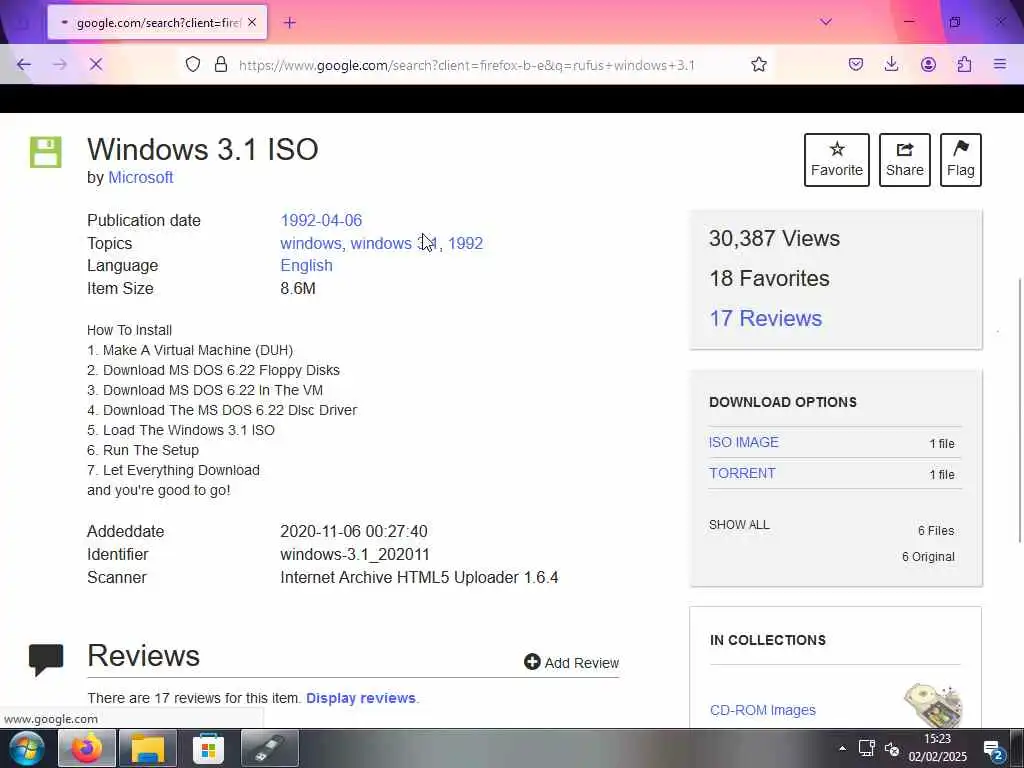Show hidden system tray icons
This screenshot has height=768, width=1024.
pyautogui.click(x=842, y=748)
